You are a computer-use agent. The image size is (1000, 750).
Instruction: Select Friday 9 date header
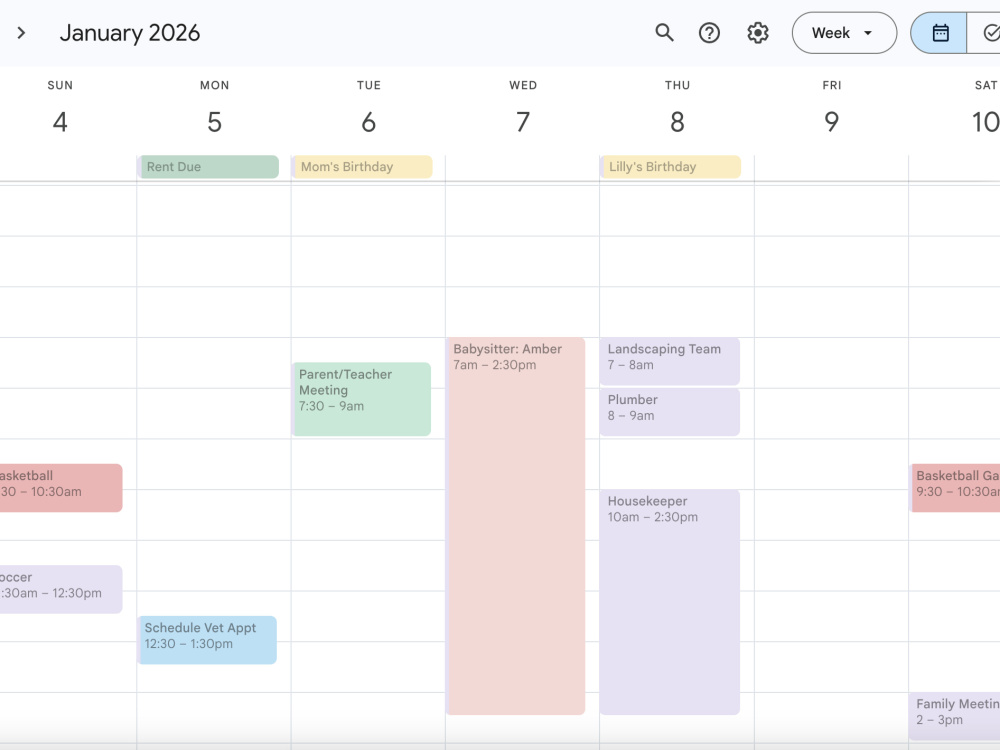click(x=832, y=122)
